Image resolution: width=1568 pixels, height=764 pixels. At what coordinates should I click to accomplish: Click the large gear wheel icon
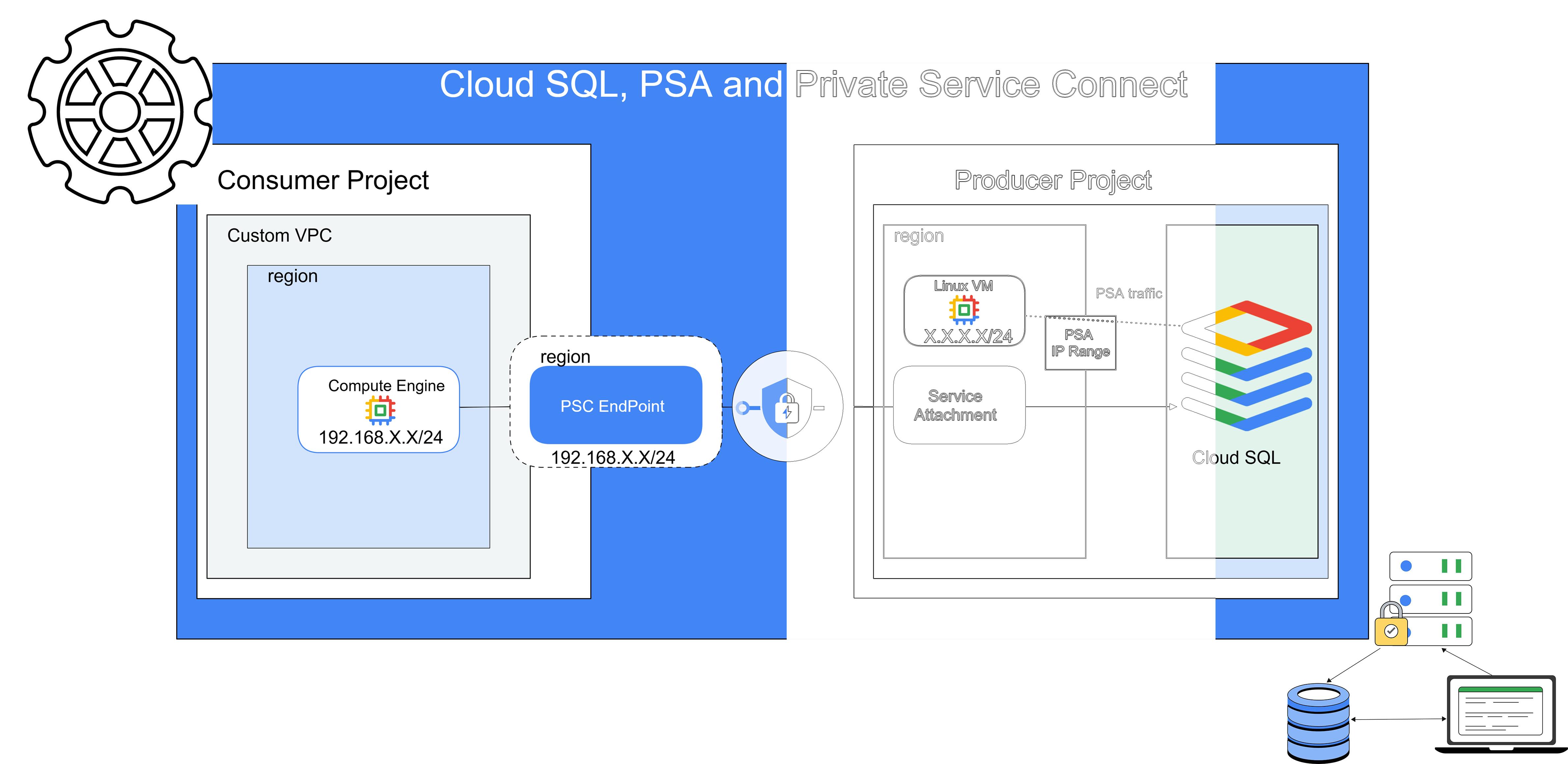(120, 112)
